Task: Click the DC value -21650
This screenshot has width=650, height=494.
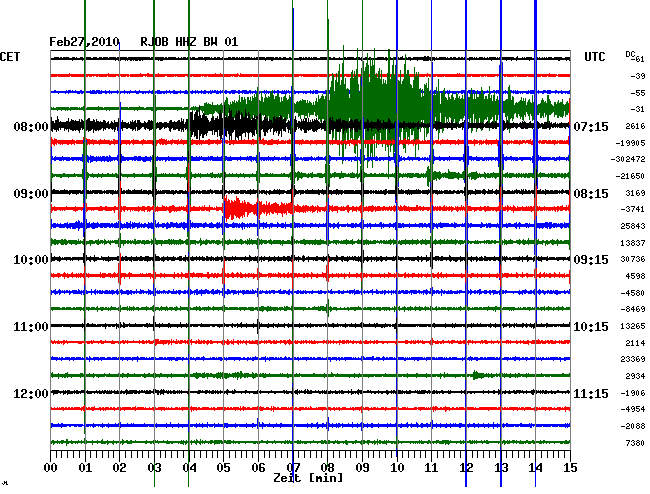Action: point(630,176)
